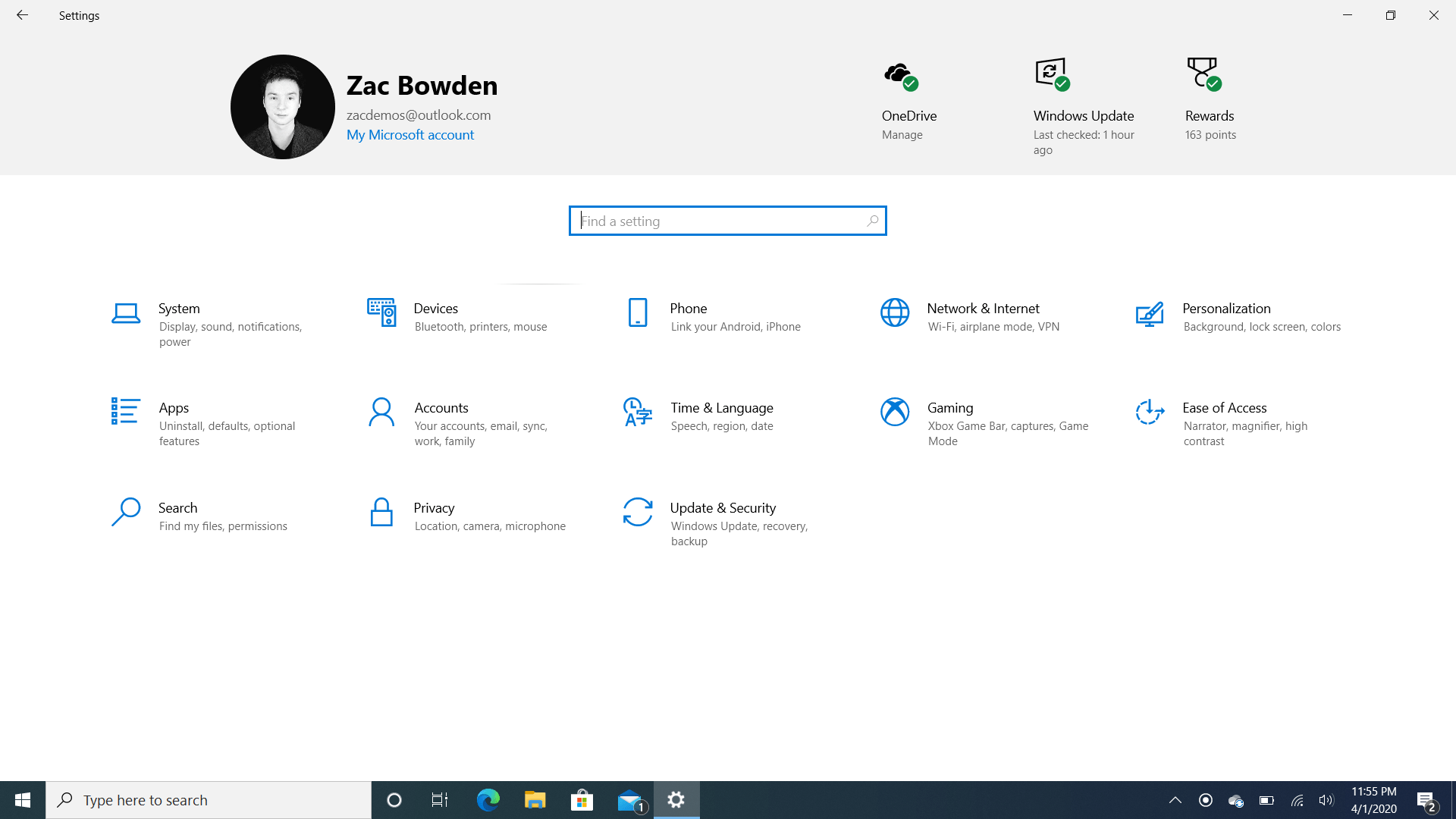Click the back arrow in Settings

pos(22,15)
